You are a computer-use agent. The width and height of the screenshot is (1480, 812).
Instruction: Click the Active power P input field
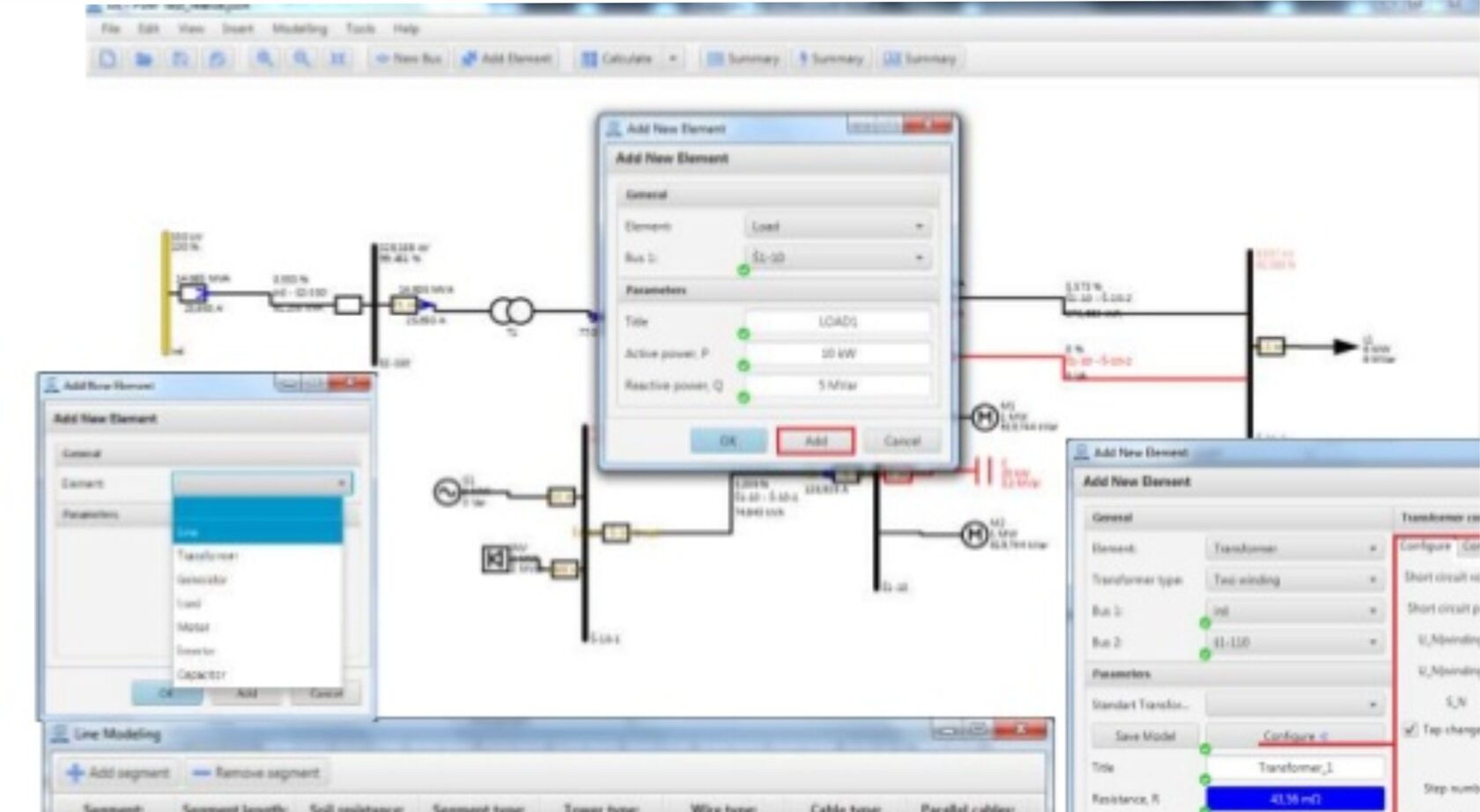[x=838, y=354]
